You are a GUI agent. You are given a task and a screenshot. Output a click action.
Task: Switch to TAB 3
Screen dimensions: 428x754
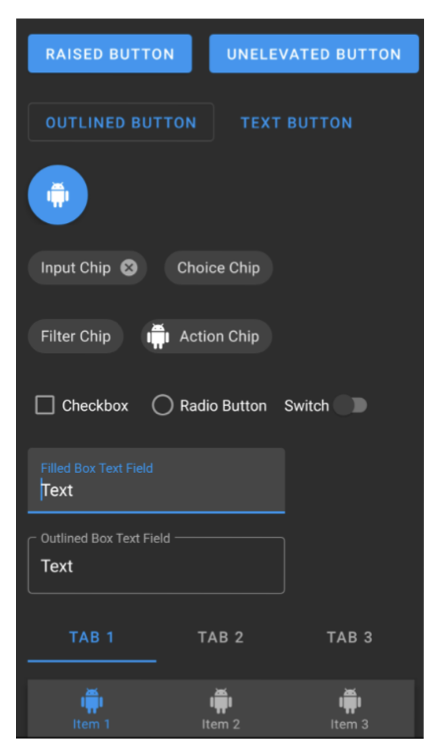tap(350, 638)
